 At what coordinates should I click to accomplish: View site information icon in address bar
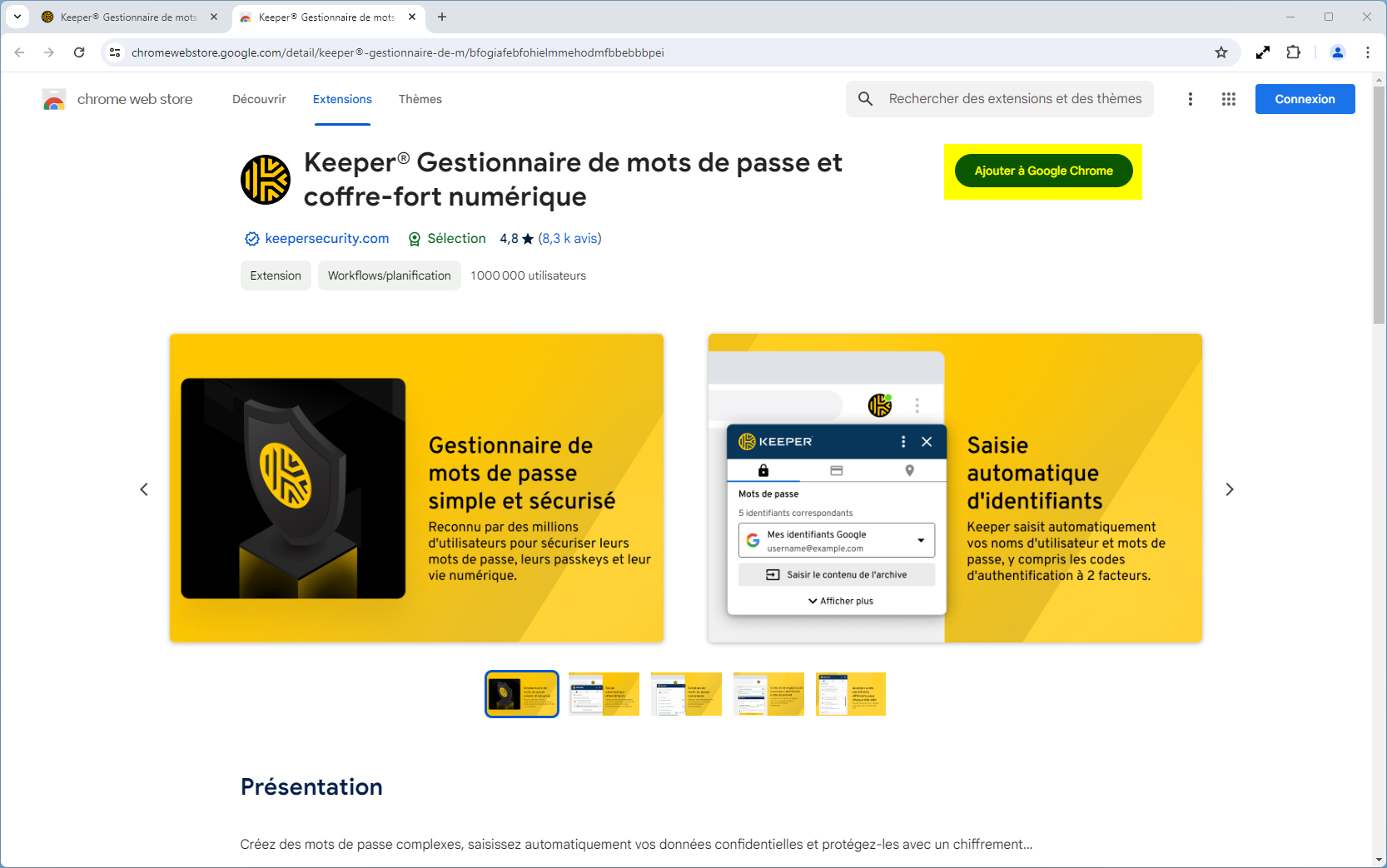coord(115,52)
